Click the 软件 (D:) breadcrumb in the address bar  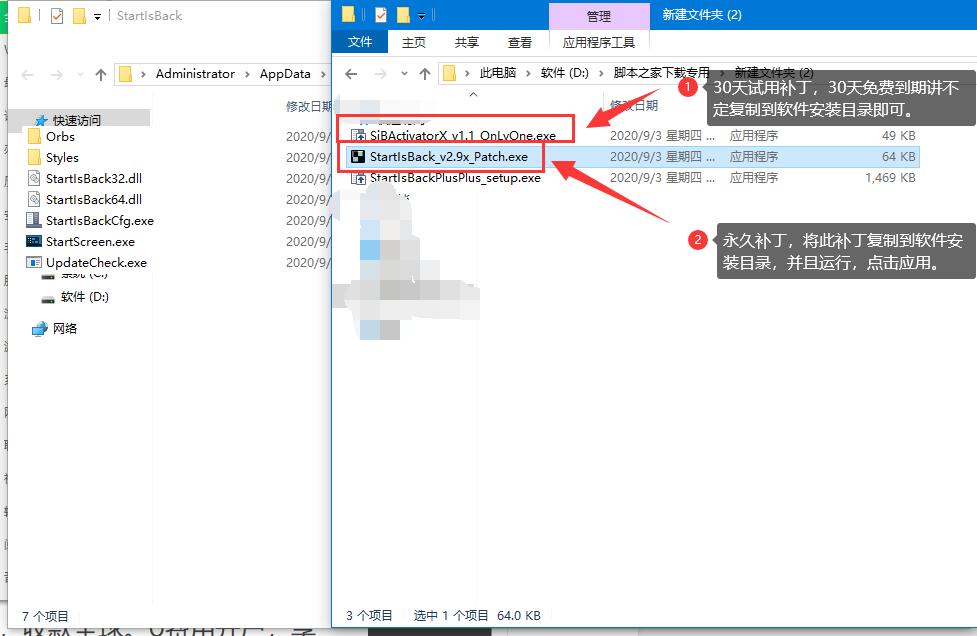565,73
